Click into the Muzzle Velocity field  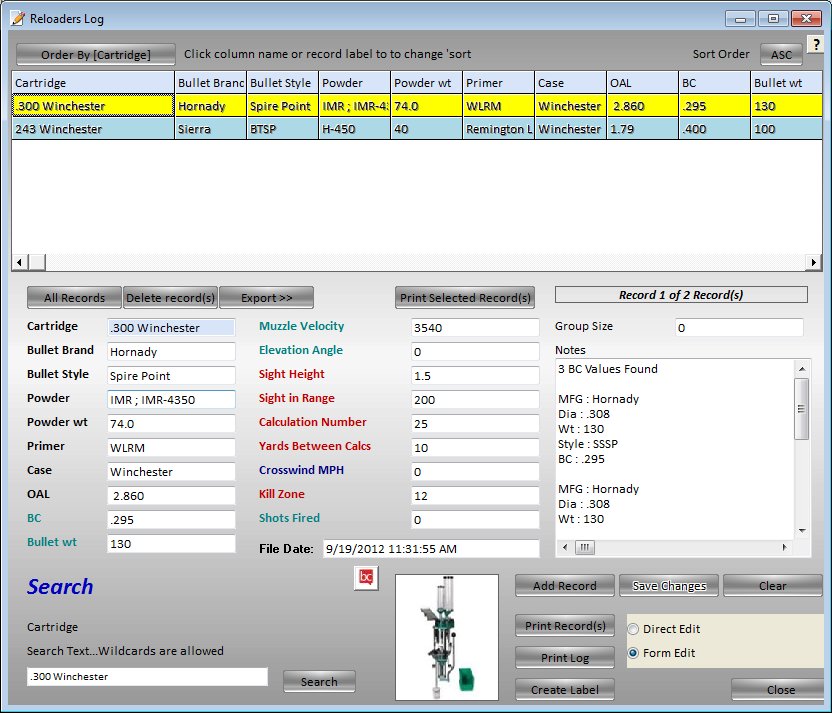coord(474,327)
